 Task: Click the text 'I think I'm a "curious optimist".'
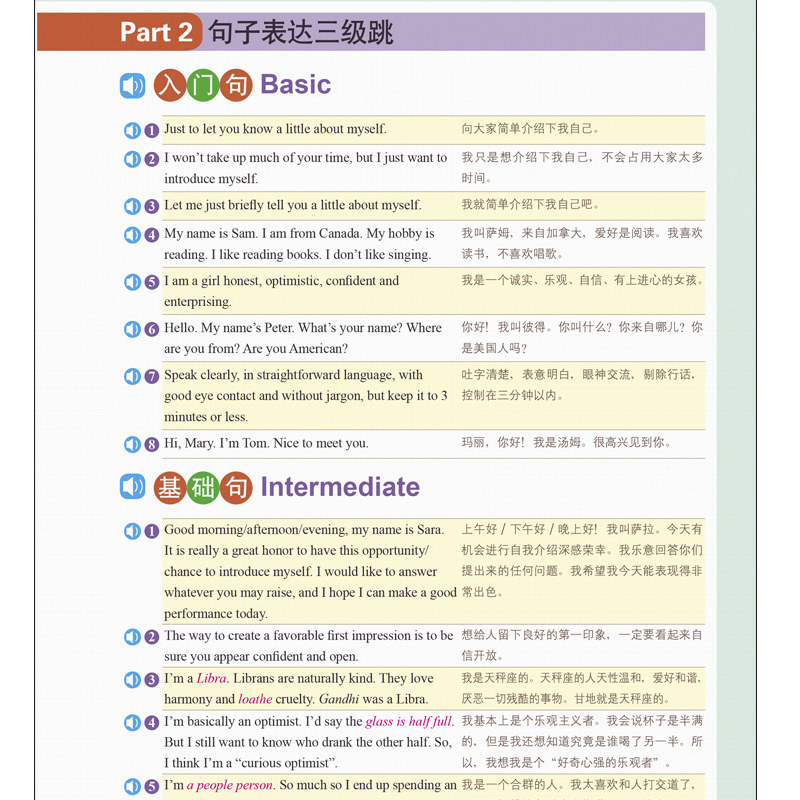pos(251,763)
